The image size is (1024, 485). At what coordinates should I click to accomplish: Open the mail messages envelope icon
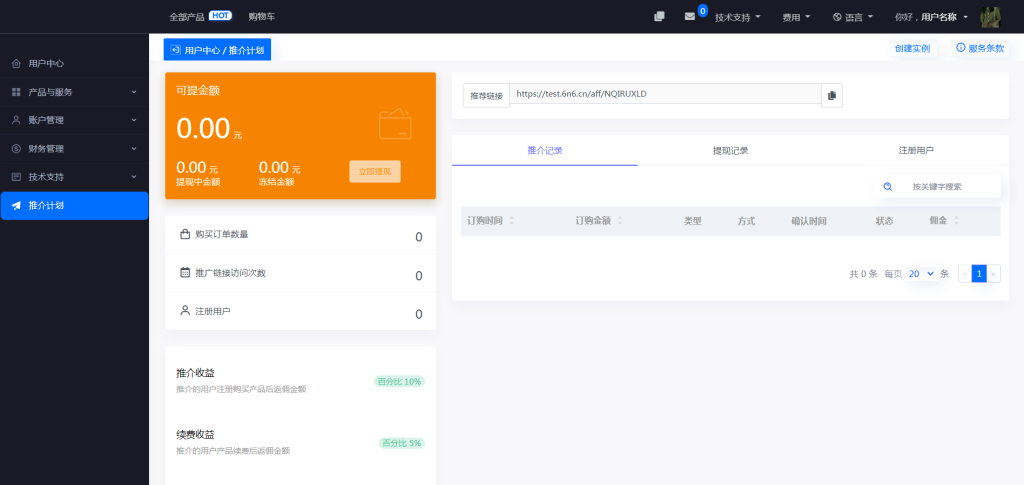[x=690, y=16]
